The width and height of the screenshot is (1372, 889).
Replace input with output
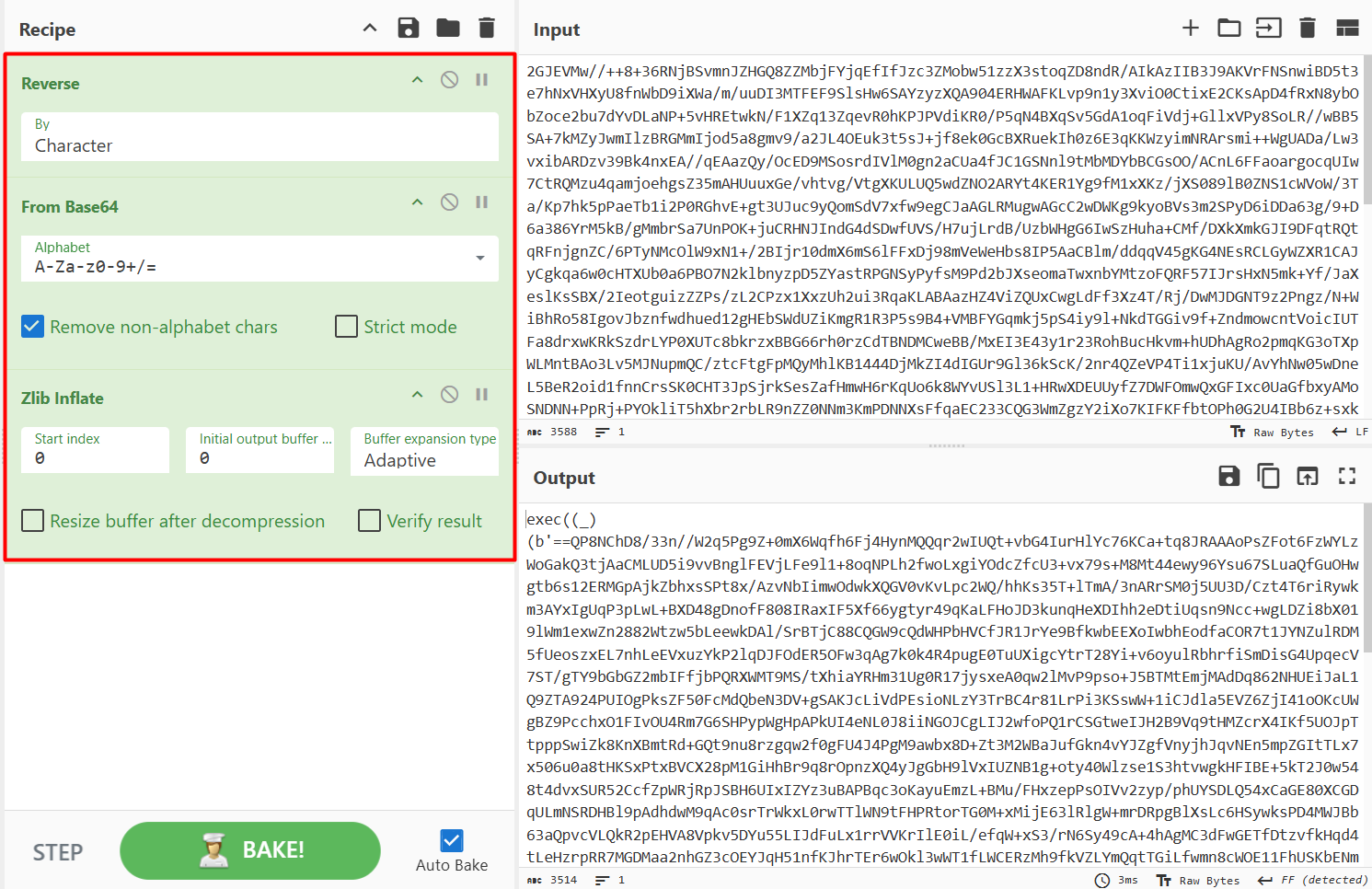[1308, 476]
